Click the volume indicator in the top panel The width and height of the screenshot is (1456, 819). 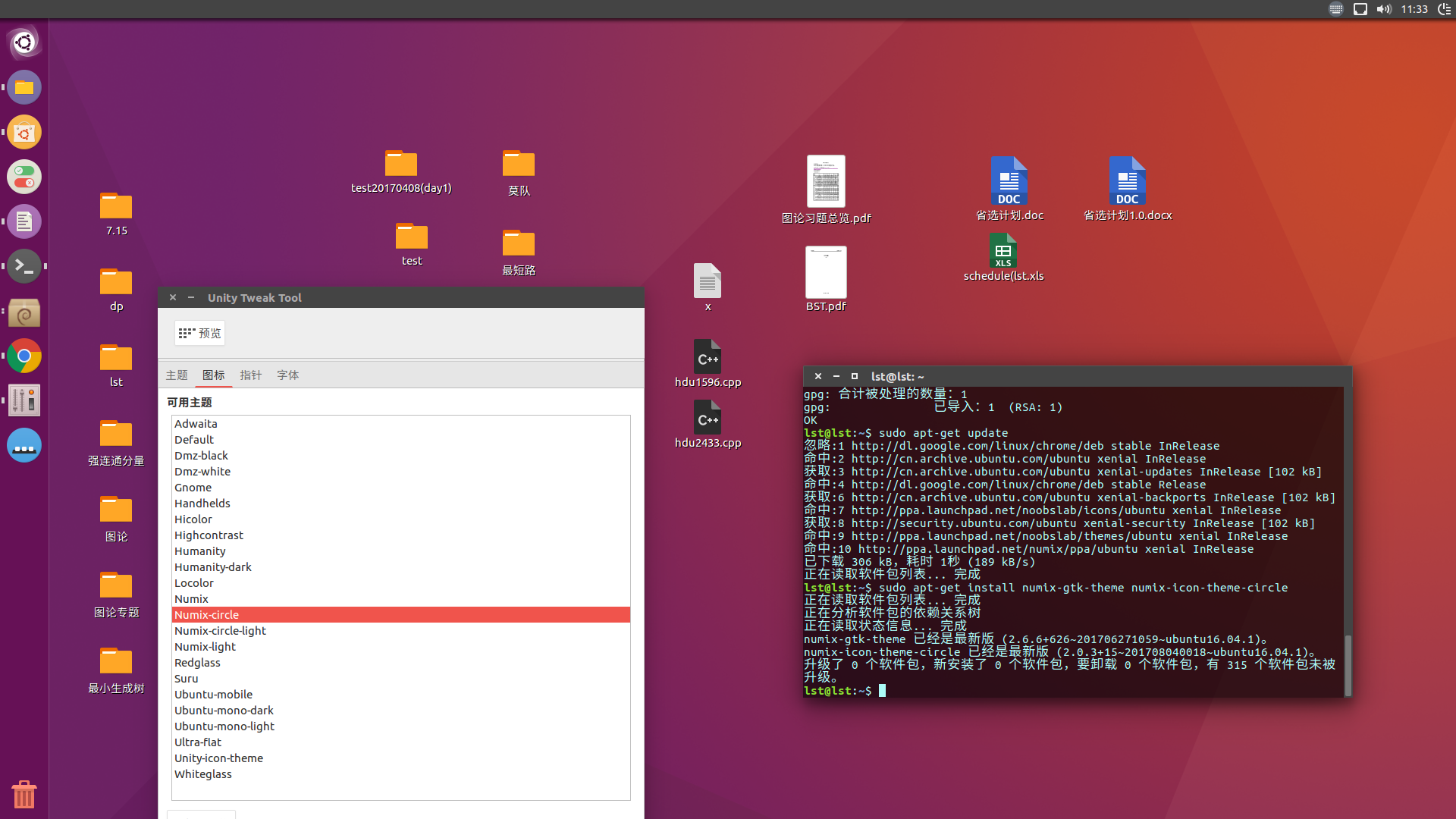1385,9
